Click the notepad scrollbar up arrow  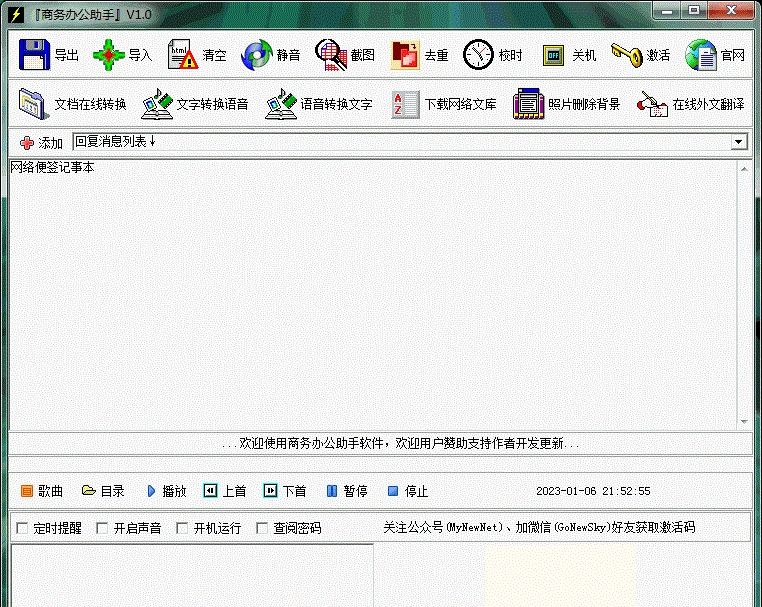744,169
